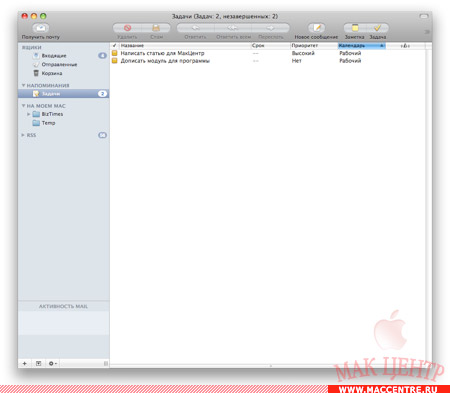Expand the BizTimes folder triangle
The width and height of the screenshot is (450, 393).
(29, 114)
